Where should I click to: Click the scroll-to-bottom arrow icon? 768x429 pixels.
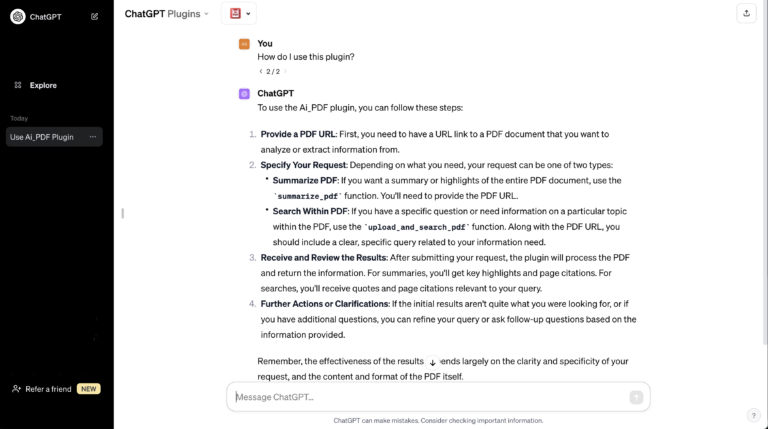(432, 362)
